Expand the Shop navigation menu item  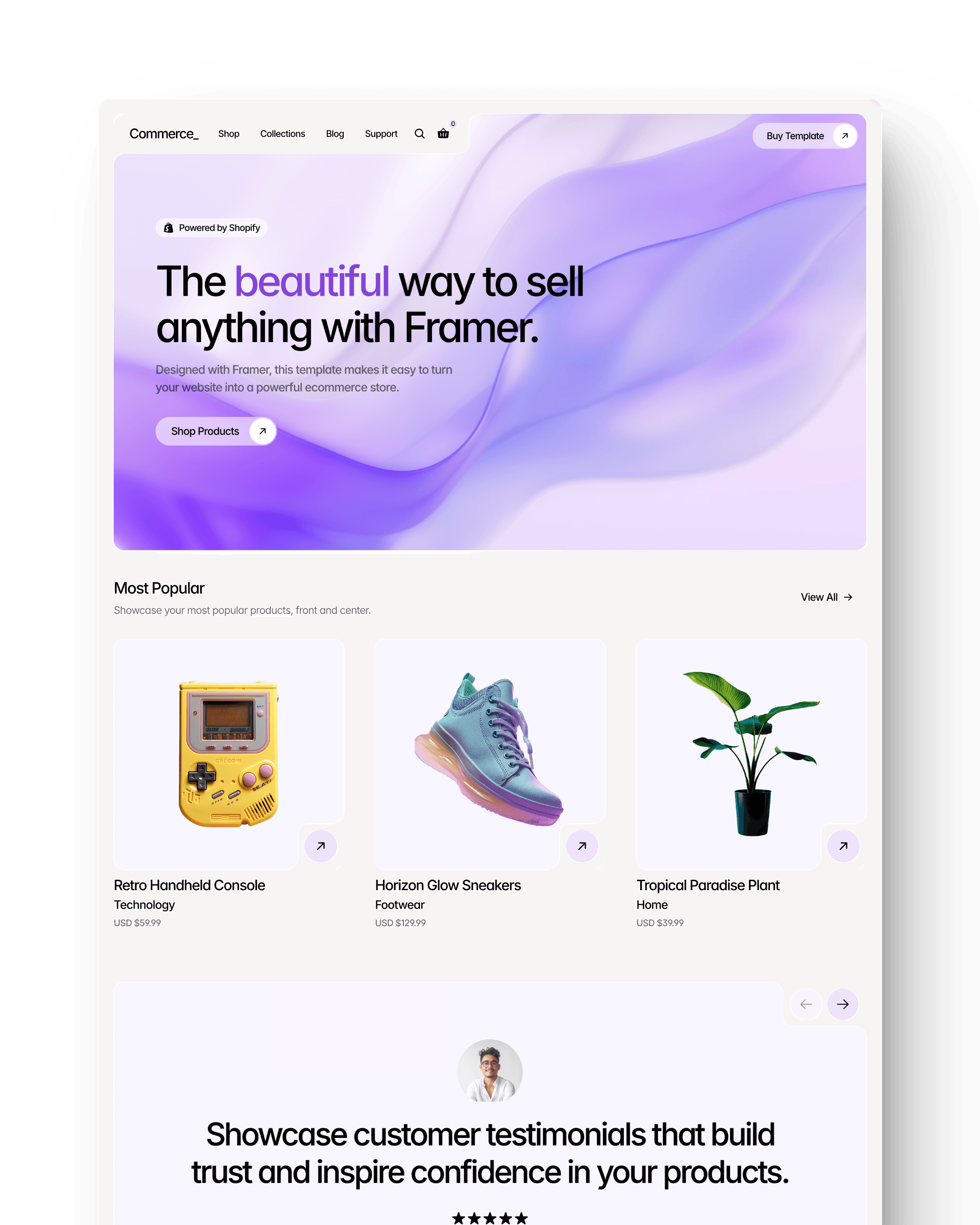[229, 133]
